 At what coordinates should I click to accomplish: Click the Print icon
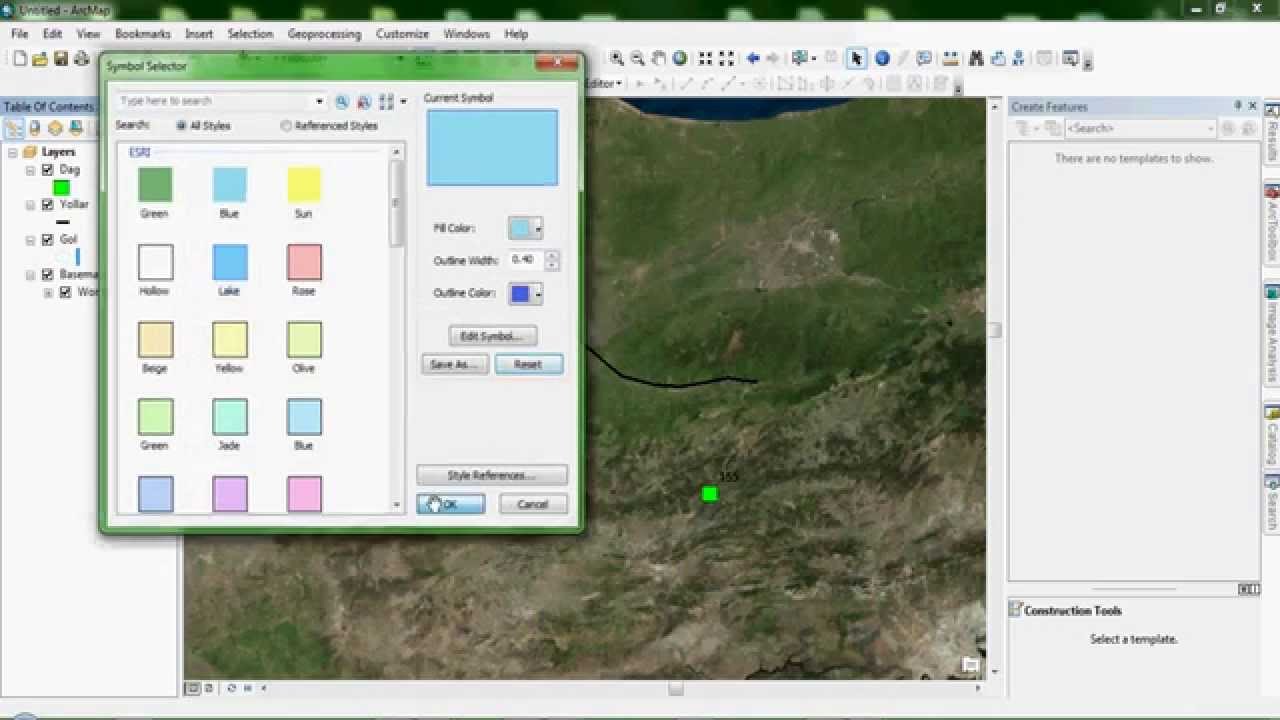tap(82, 59)
